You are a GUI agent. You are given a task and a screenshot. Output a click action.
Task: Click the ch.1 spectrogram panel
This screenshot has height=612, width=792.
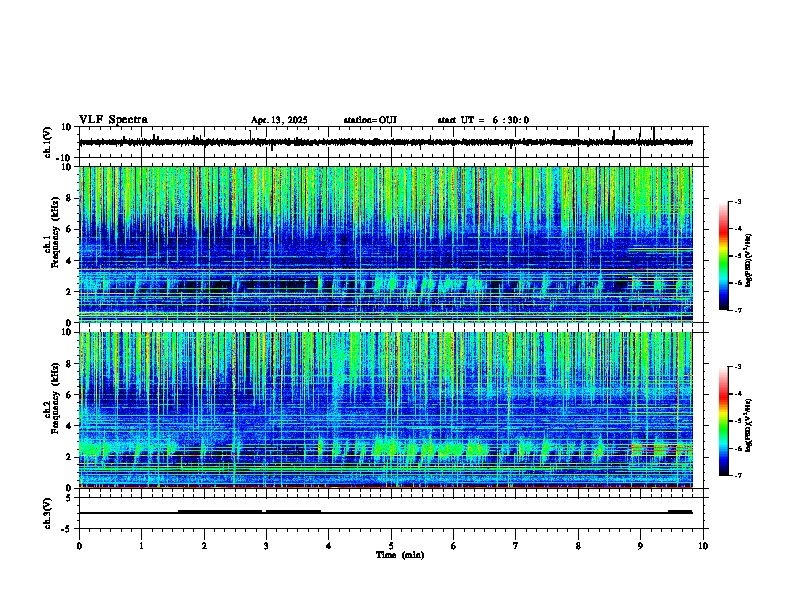(386, 244)
